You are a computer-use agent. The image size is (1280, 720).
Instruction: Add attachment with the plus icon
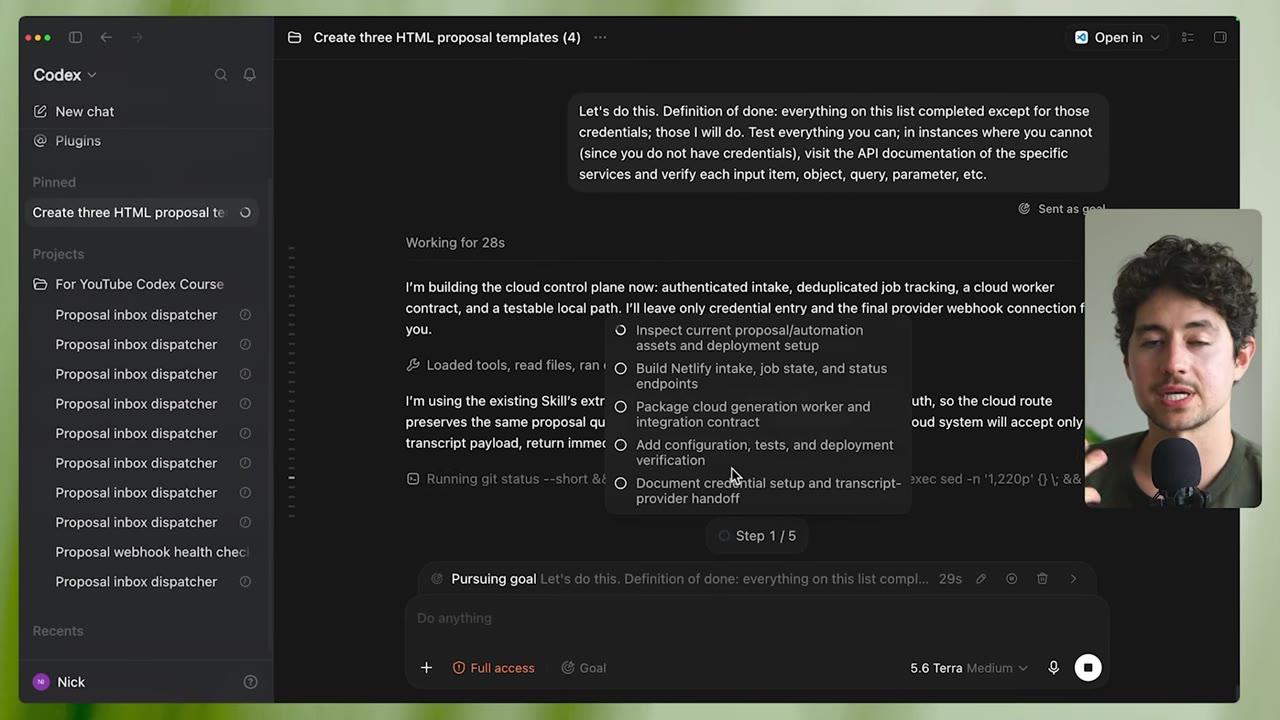pos(426,668)
